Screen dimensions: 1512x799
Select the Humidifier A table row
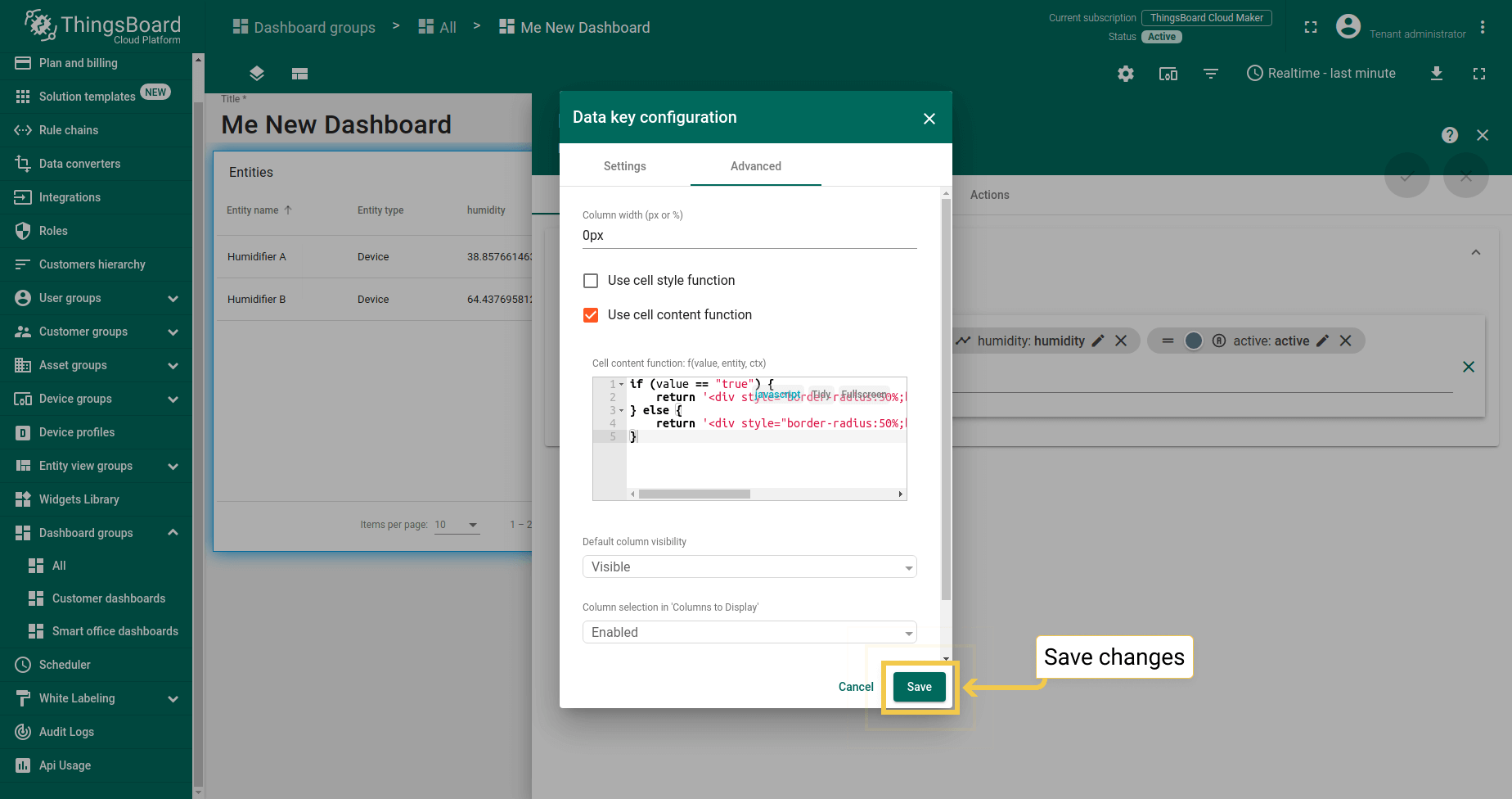tap(373, 257)
